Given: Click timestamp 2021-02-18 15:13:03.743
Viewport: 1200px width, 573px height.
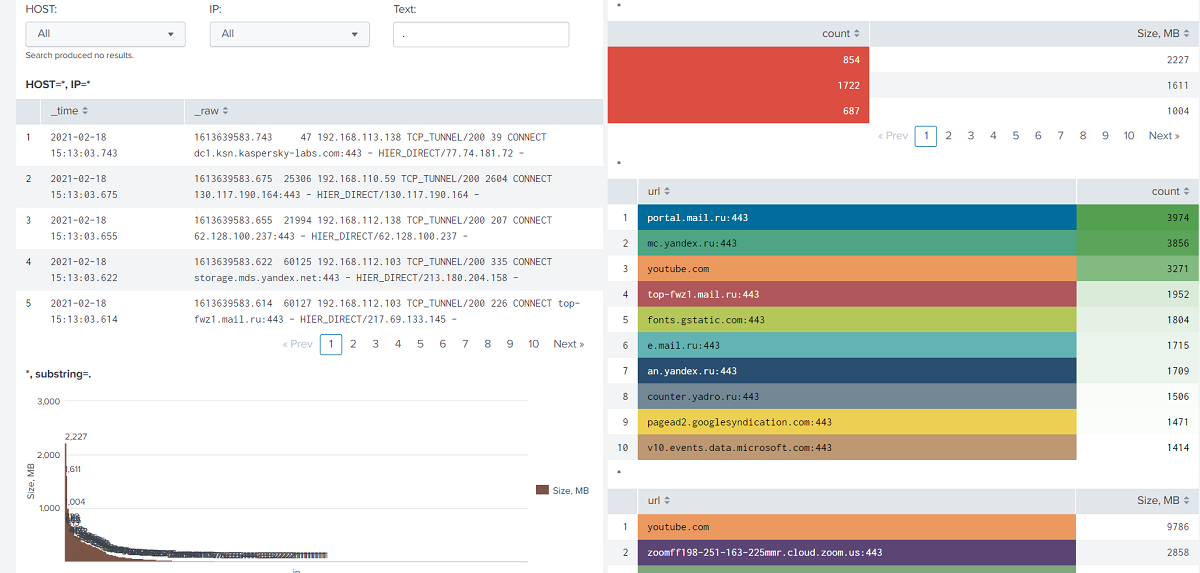Looking at the screenshot, I should click(84, 145).
